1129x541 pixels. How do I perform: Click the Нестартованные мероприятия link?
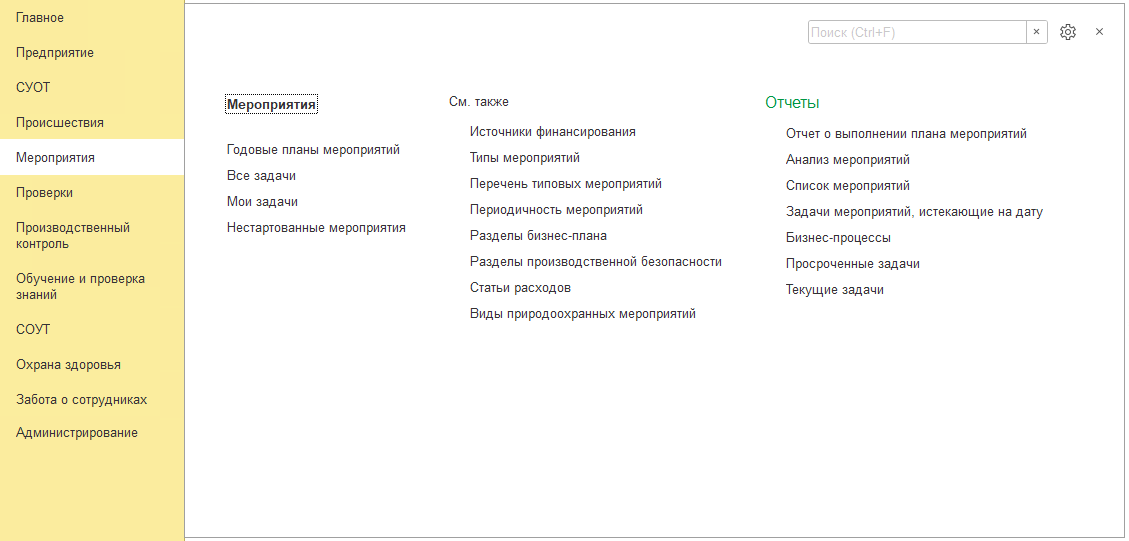[x=316, y=228]
